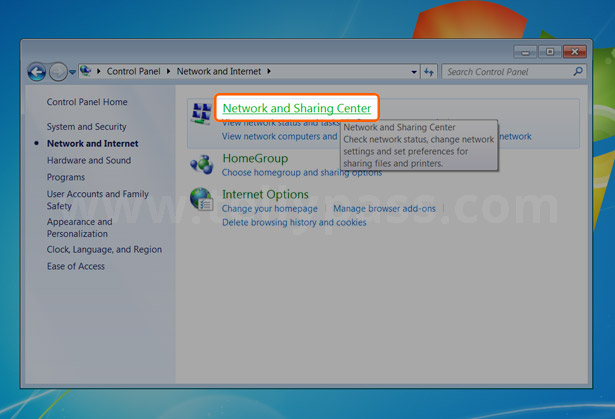The height and width of the screenshot is (419, 615).
Task: Click the Search Control Panel field
Action: click(x=514, y=72)
